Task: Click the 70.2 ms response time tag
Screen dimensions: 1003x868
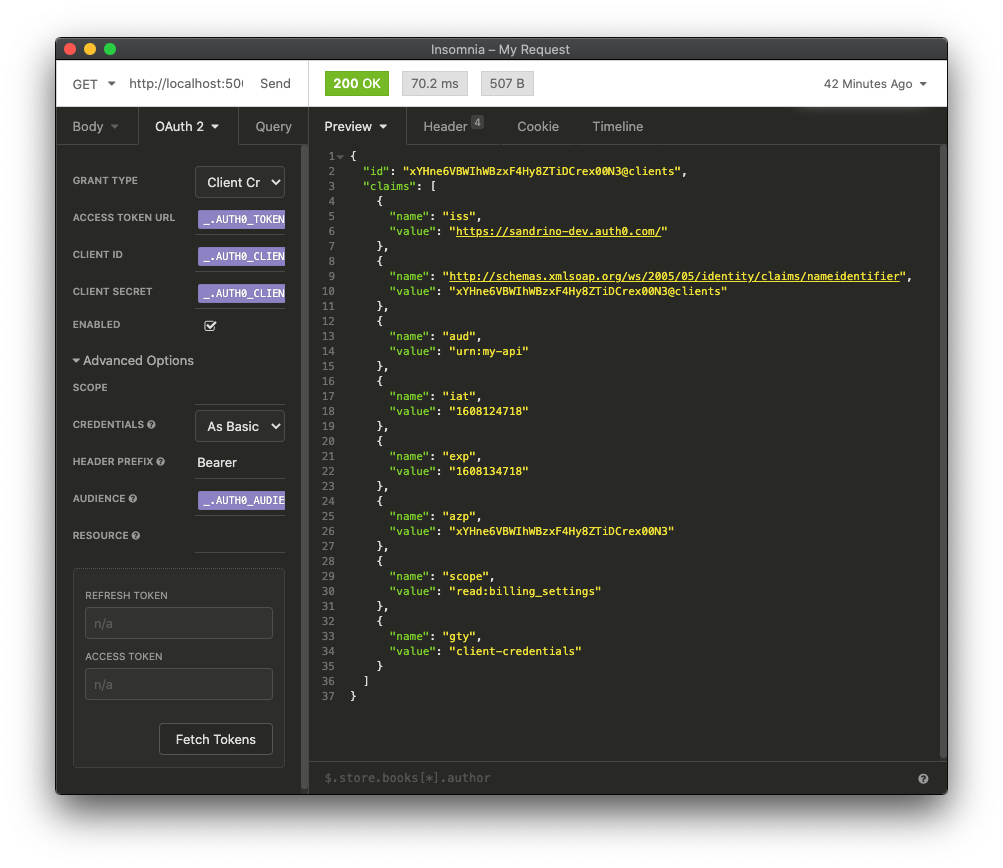Action: tap(434, 84)
